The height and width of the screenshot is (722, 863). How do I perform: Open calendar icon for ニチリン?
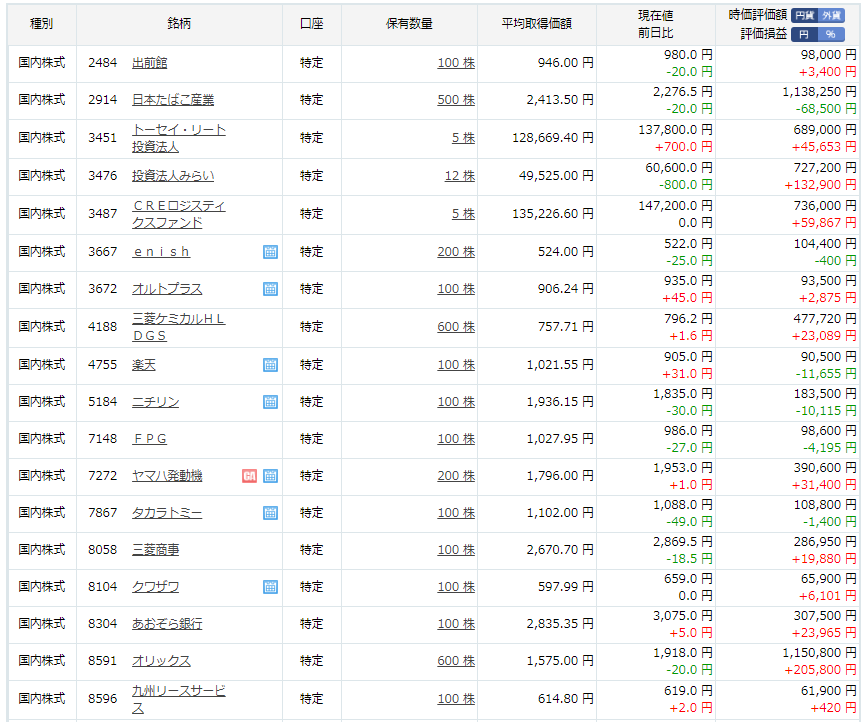(x=270, y=402)
